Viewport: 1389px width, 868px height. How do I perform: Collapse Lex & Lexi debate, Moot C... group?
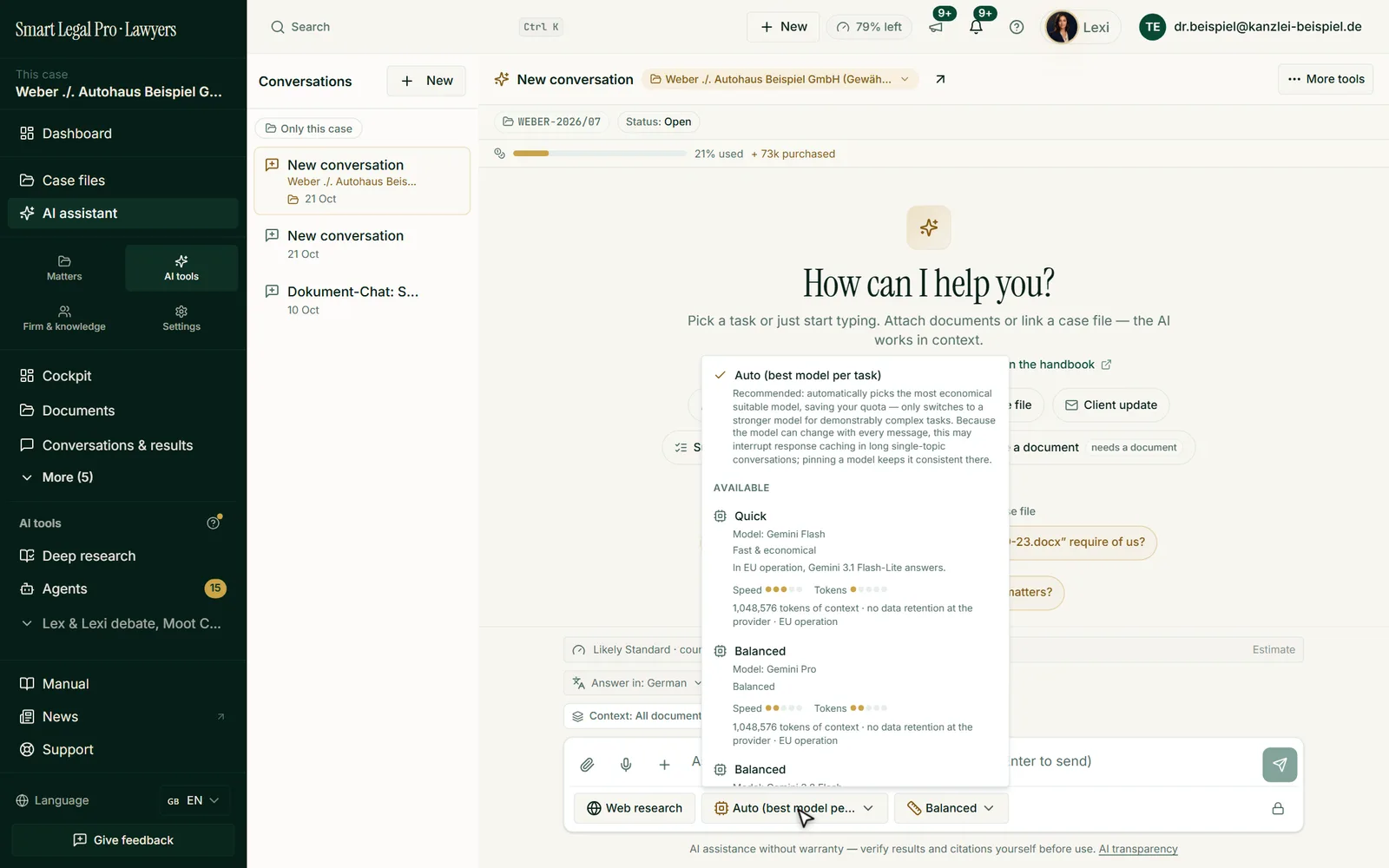[x=123, y=623]
